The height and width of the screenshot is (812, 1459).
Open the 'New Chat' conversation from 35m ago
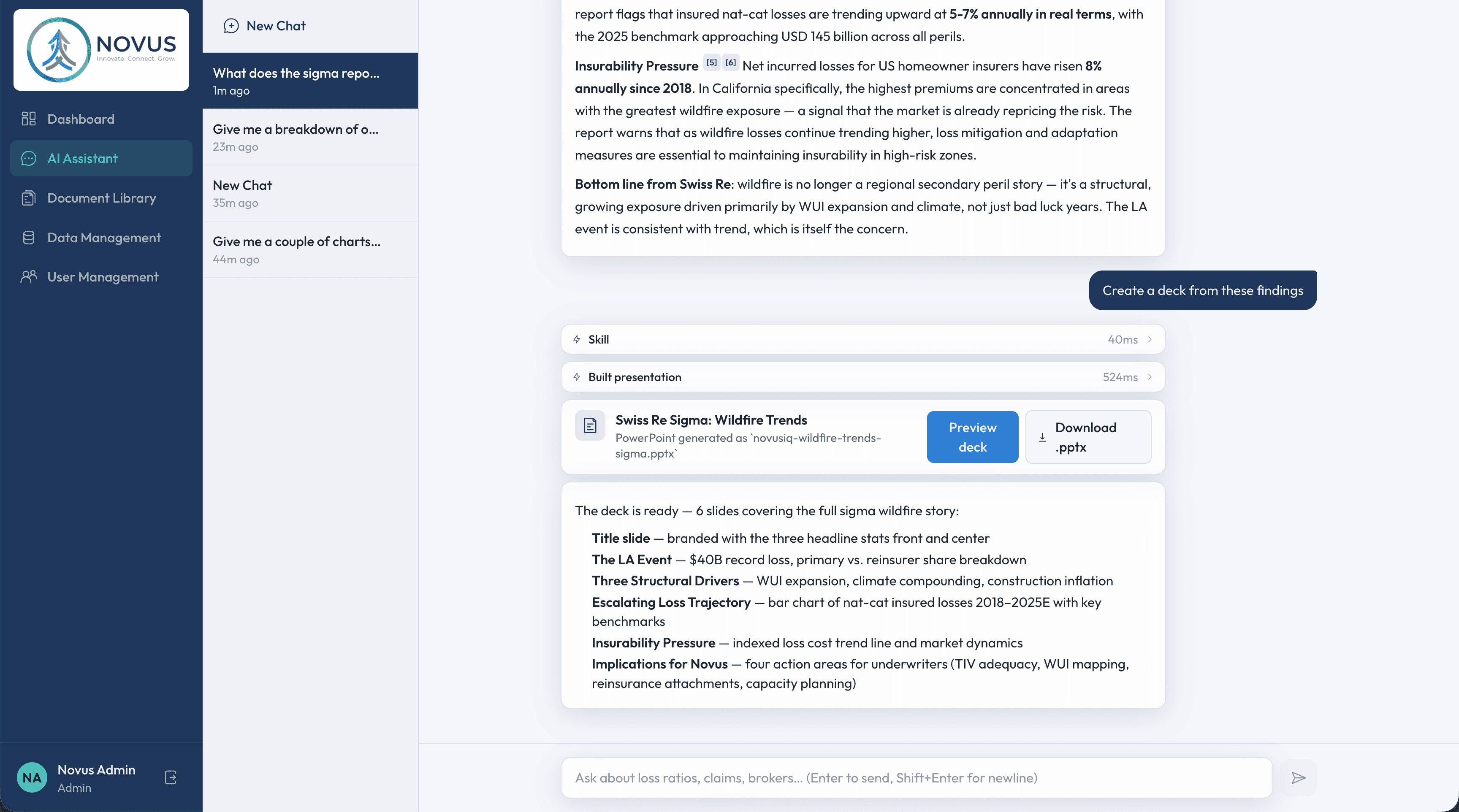(310, 193)
